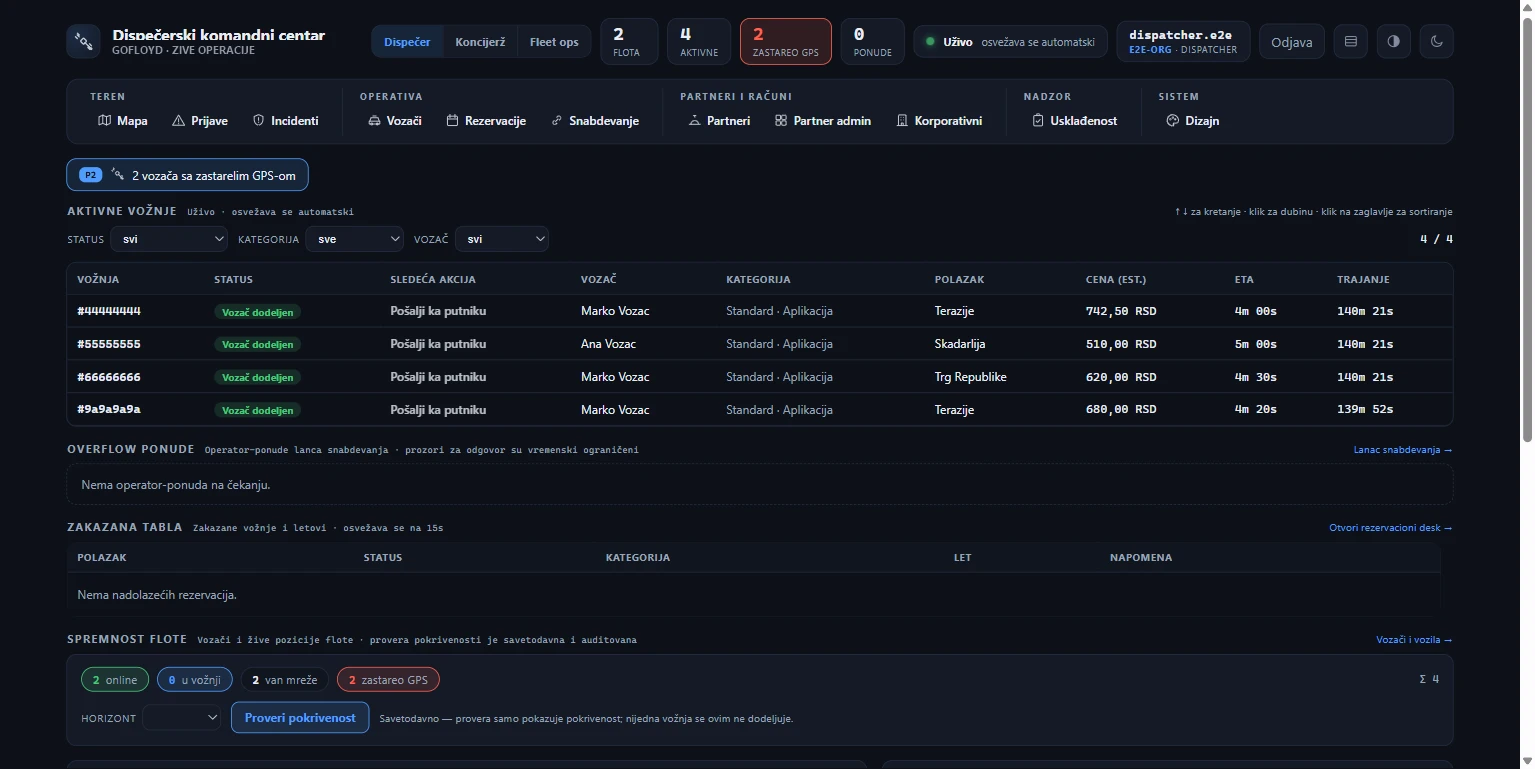Open the Status filter dropdown

pos(169,239)
